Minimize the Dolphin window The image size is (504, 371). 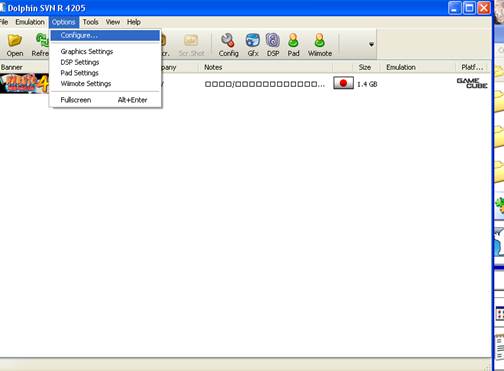click(x=455, y=8)
